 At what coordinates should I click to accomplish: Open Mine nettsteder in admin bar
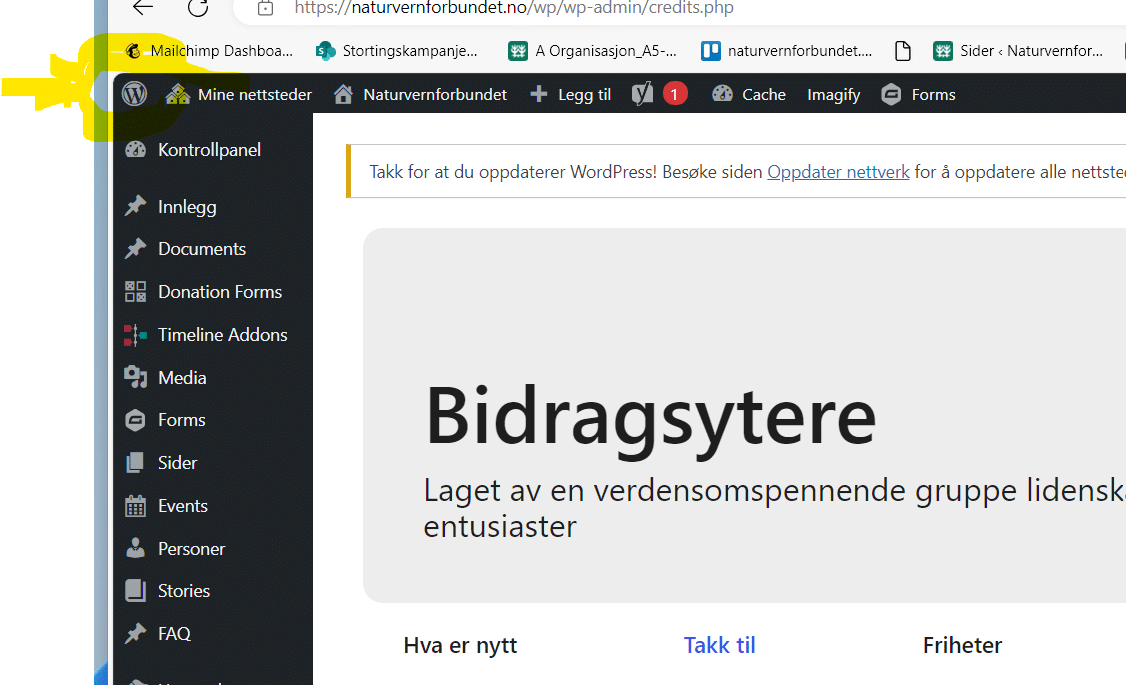(x=239, y=94)
